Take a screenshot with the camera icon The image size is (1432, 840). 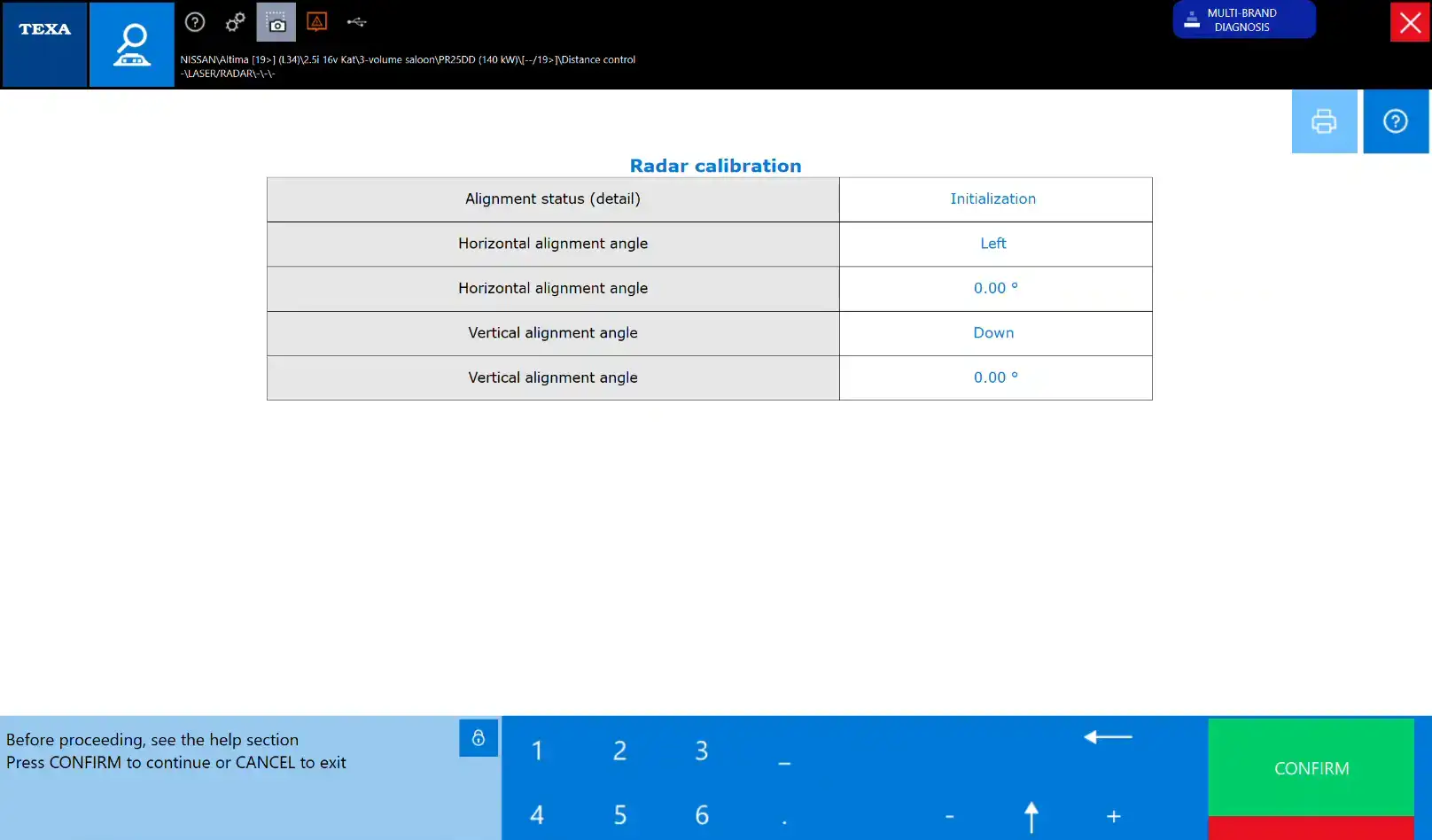tap(276, 22)
